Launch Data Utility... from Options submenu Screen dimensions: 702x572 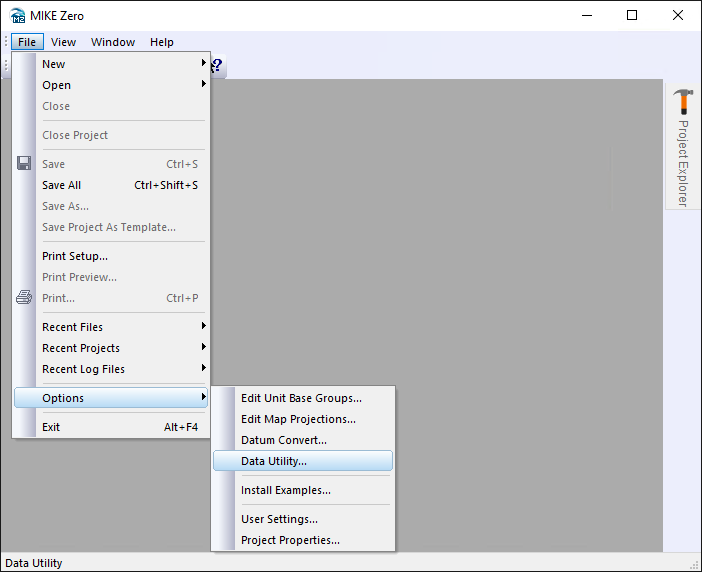coord(274,461)
